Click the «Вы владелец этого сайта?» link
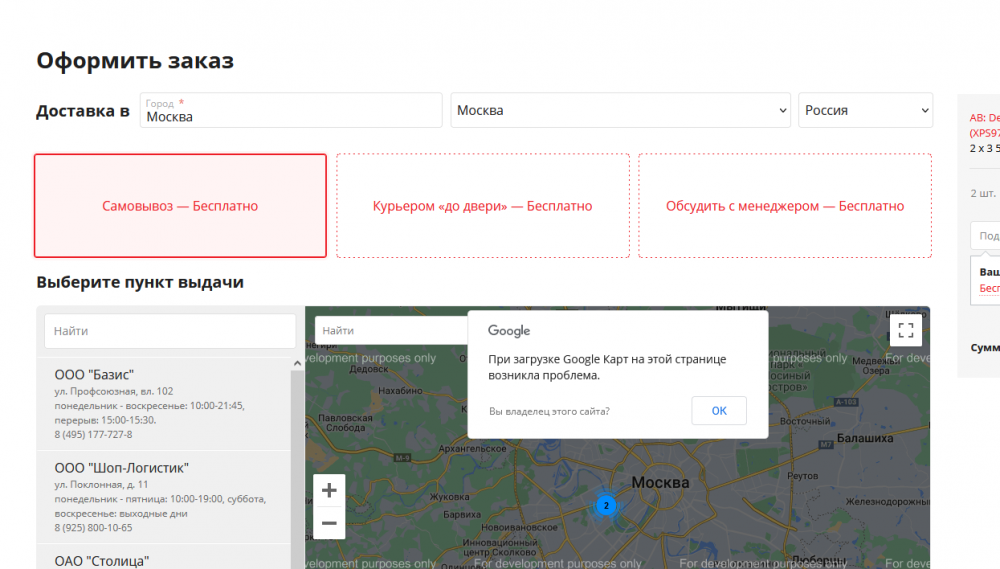Image resolution: width=1000 pixels, height=569 pixels. pos(549,411)
